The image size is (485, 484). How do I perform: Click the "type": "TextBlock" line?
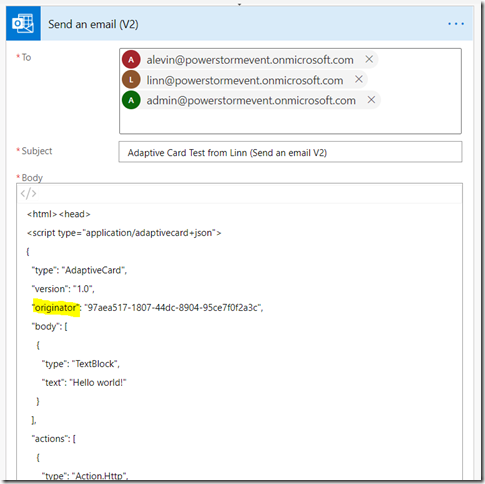pos(80,364)
